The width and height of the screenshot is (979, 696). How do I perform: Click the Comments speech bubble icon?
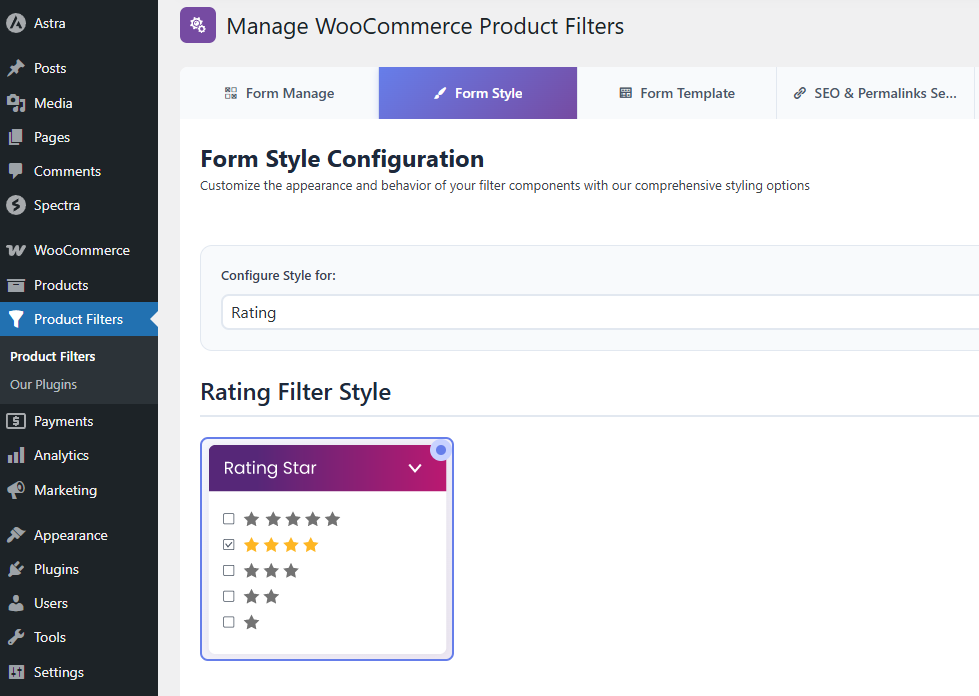click(x=16, y=171)
